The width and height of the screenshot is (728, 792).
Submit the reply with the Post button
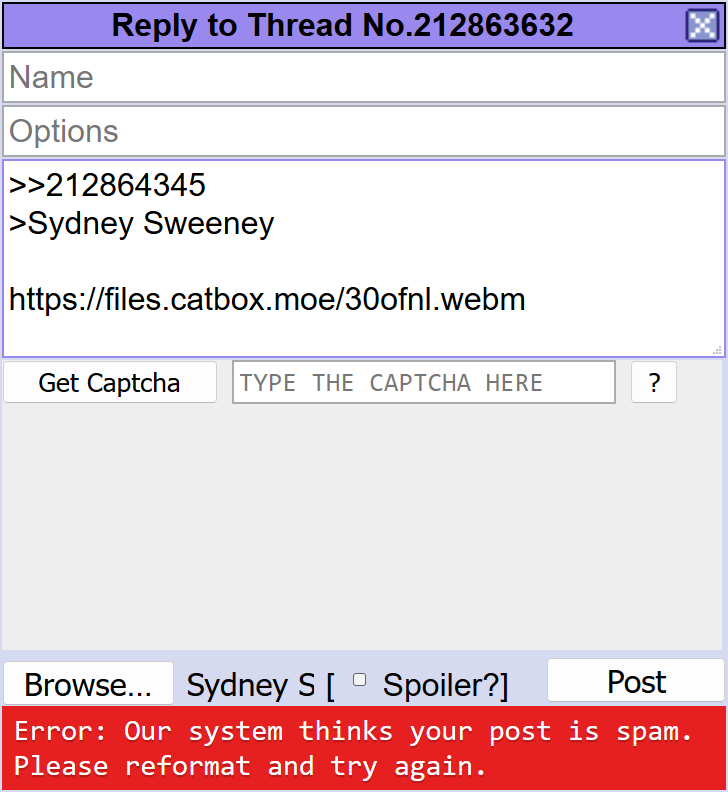[x=636, y=680]
